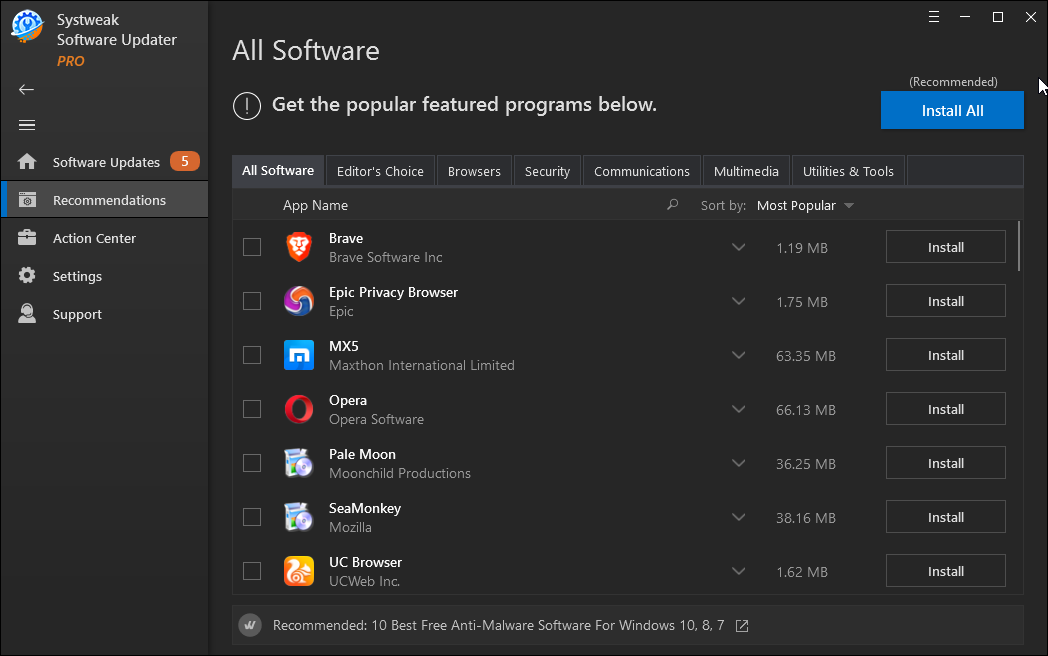This screenshot has height=656, width=1048.
Task: Click the App Name column header
Action: pos(315,205)
